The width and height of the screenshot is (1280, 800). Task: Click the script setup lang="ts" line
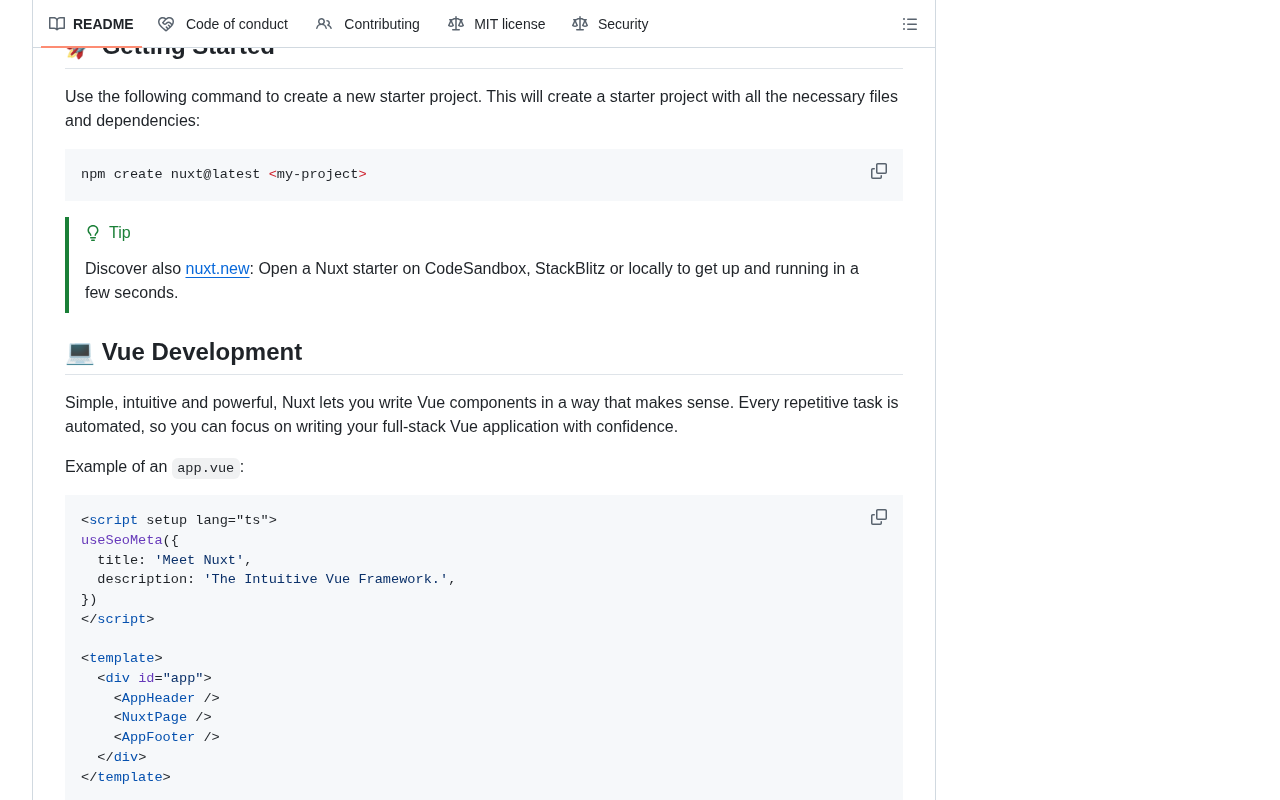tap(179, 520)
